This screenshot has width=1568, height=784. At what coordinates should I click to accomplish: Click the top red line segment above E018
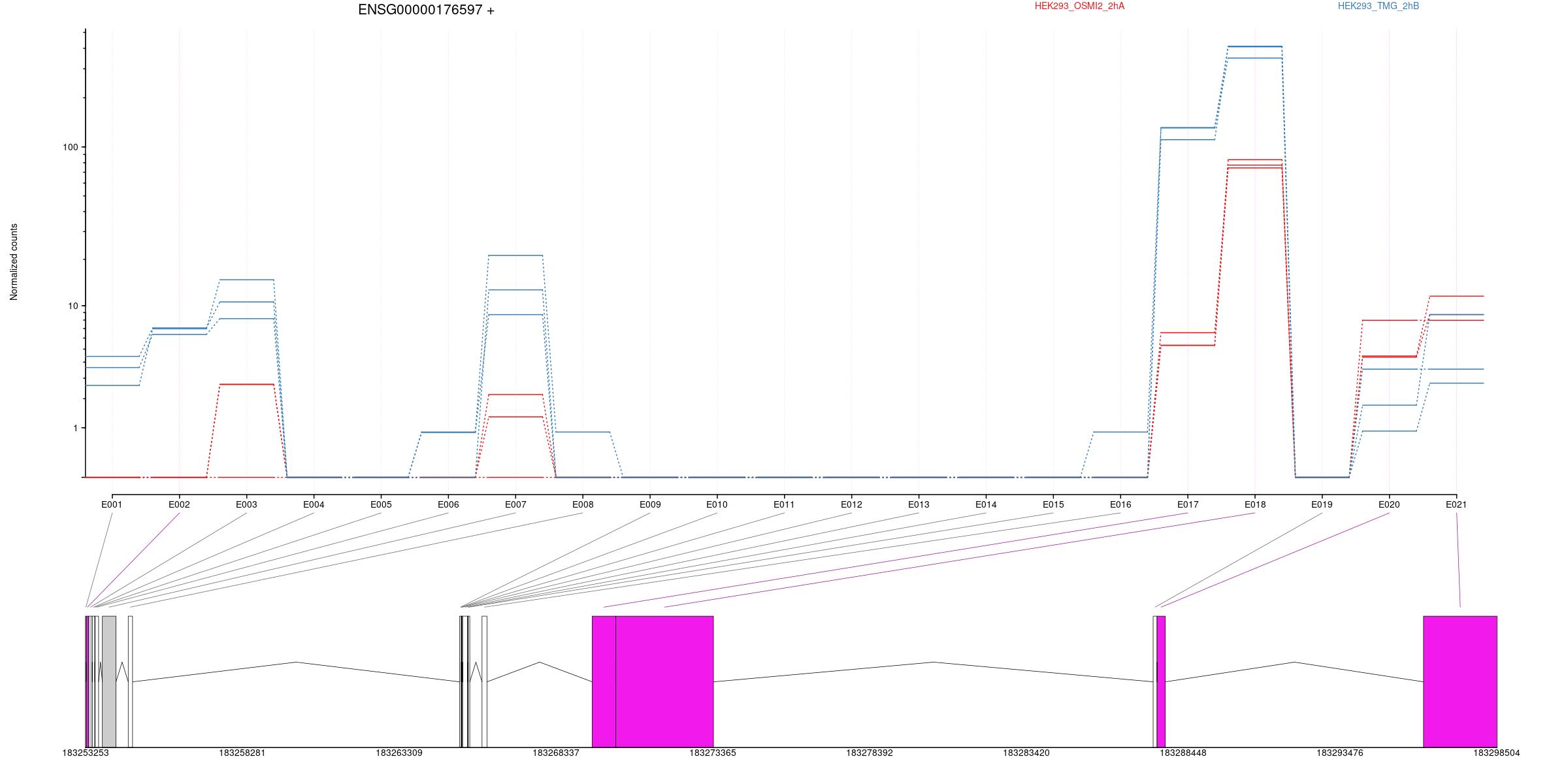1255,159
